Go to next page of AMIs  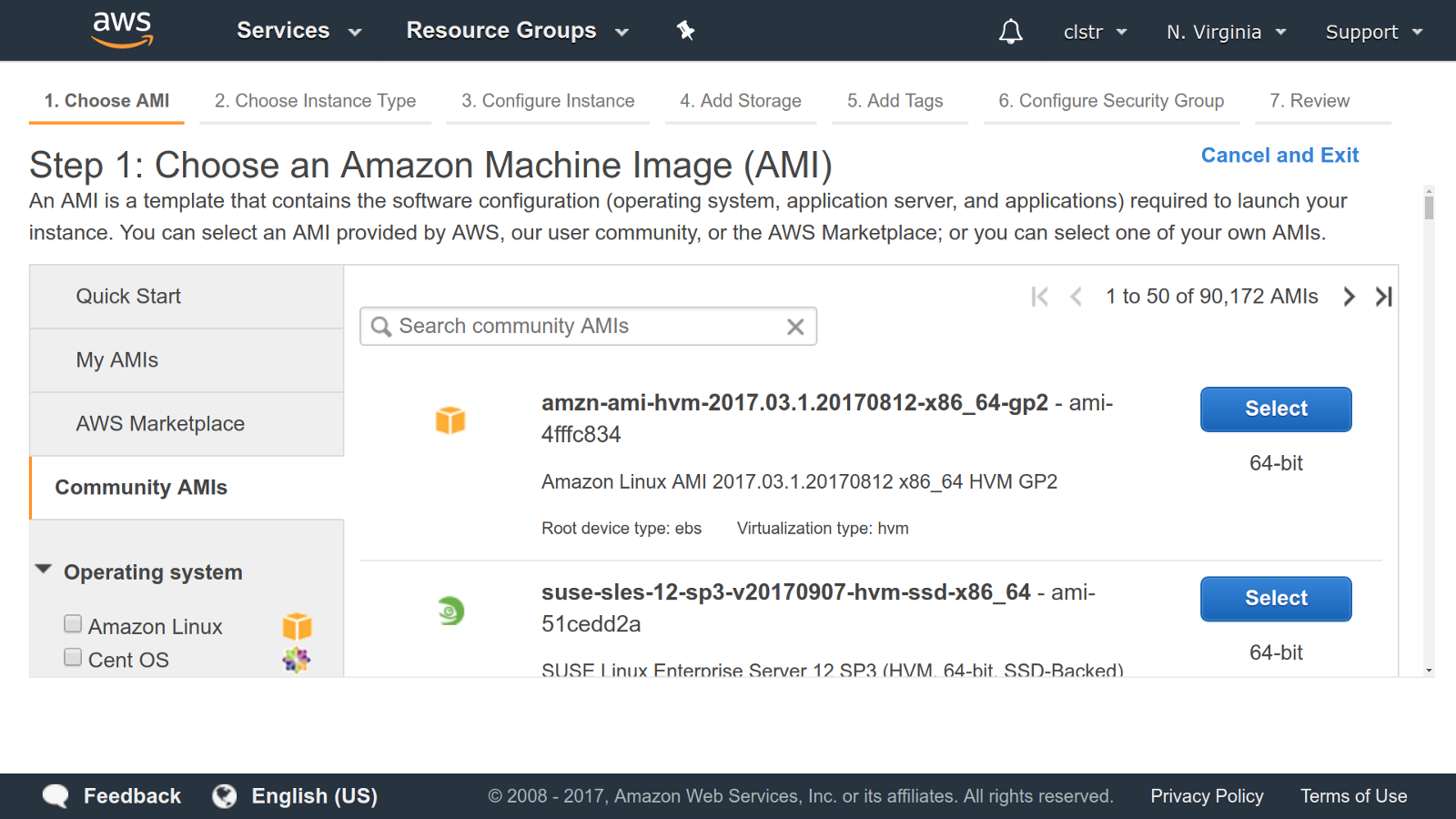pyautogui.click(x=1349, y=297)
